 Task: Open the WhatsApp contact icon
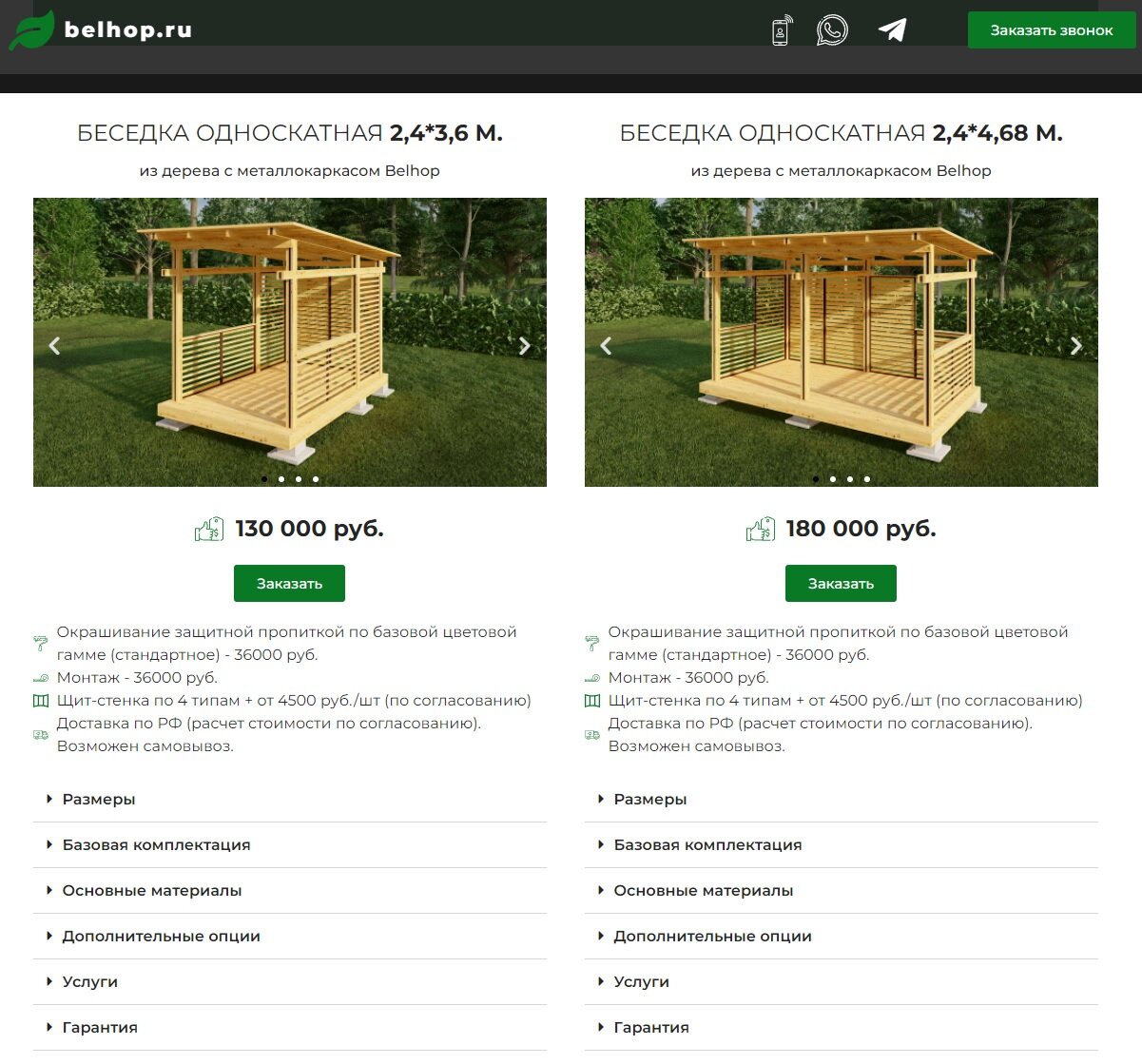(x=832, y=30)
